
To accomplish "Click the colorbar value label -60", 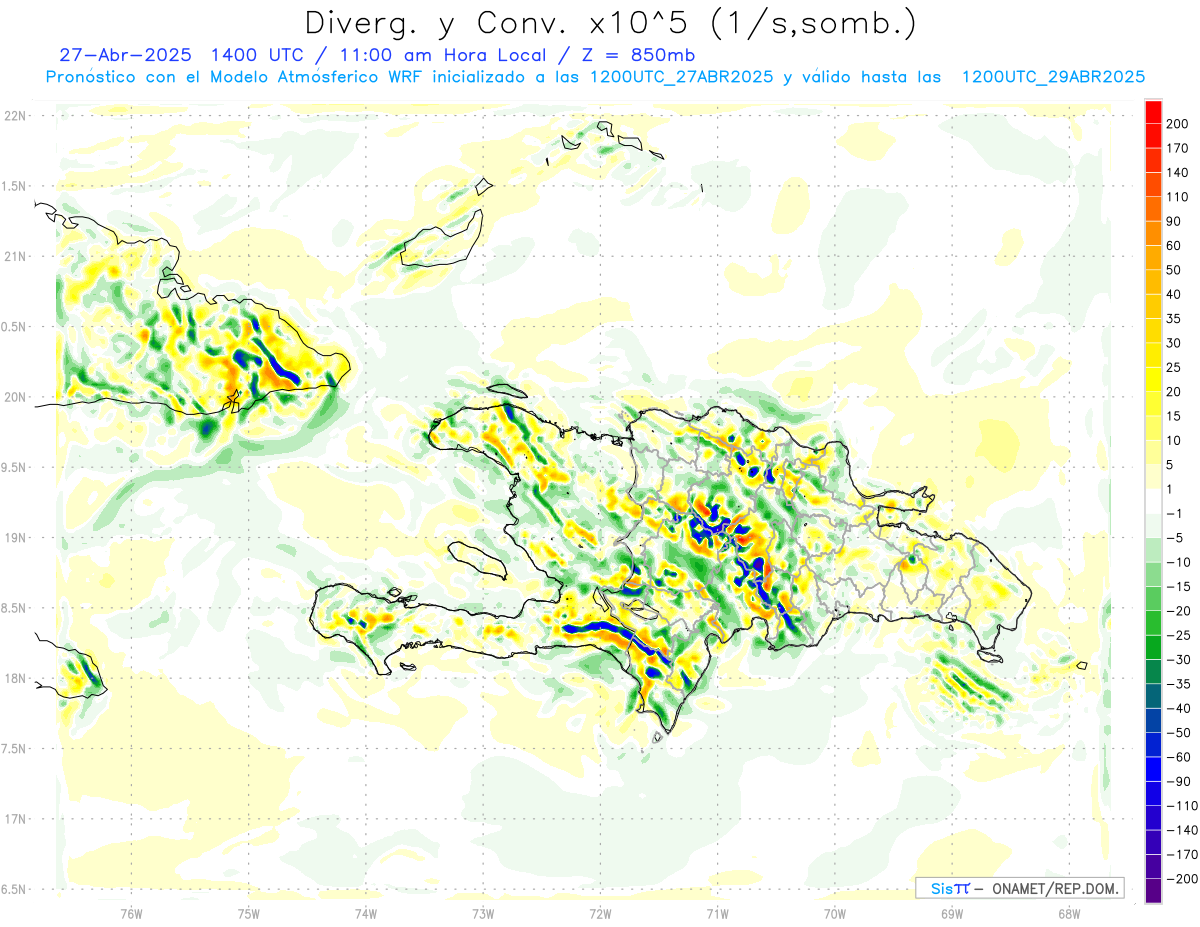I will click(x=1179, y=757).
